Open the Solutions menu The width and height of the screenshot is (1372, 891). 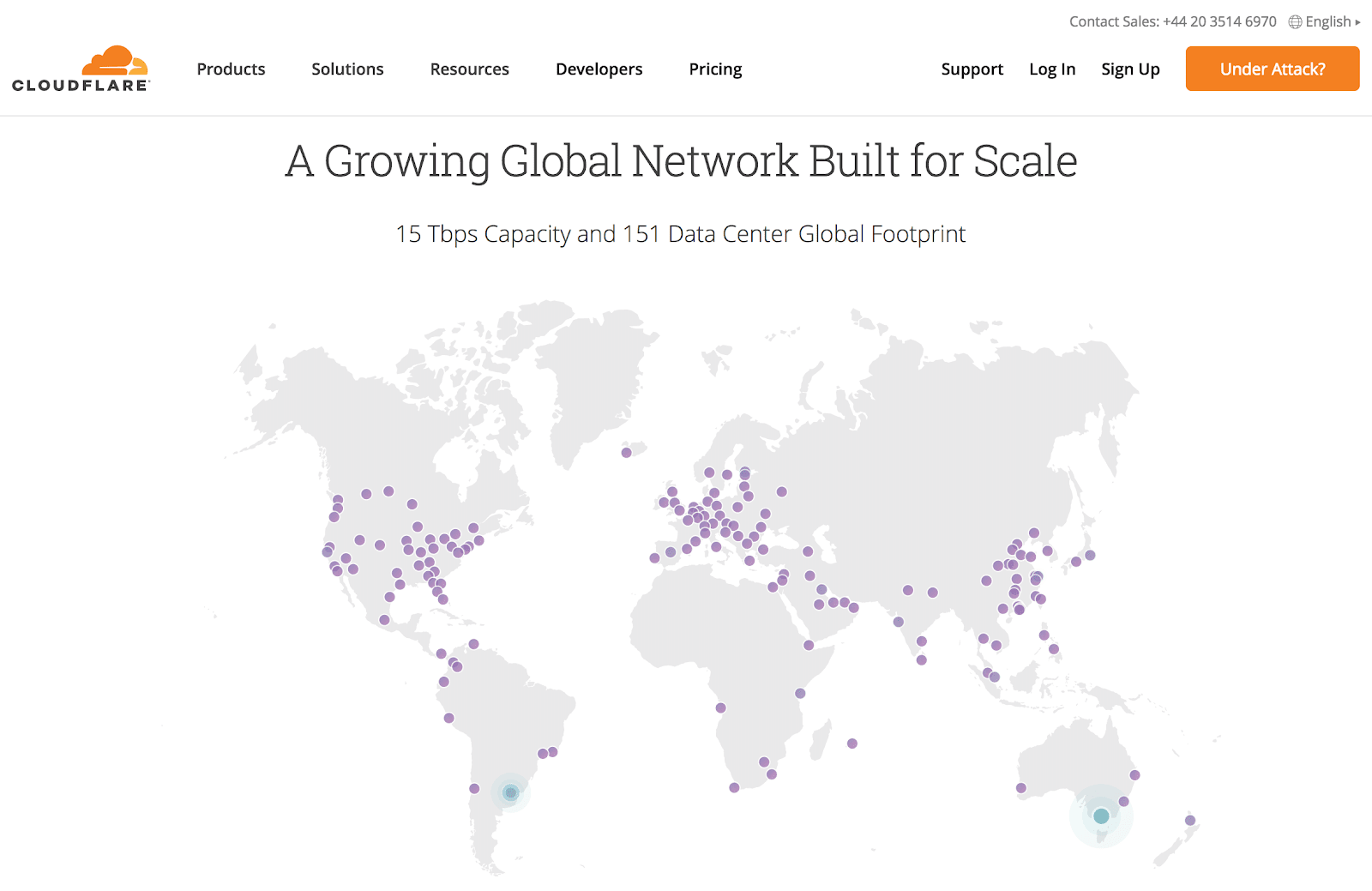pos(347,69)
